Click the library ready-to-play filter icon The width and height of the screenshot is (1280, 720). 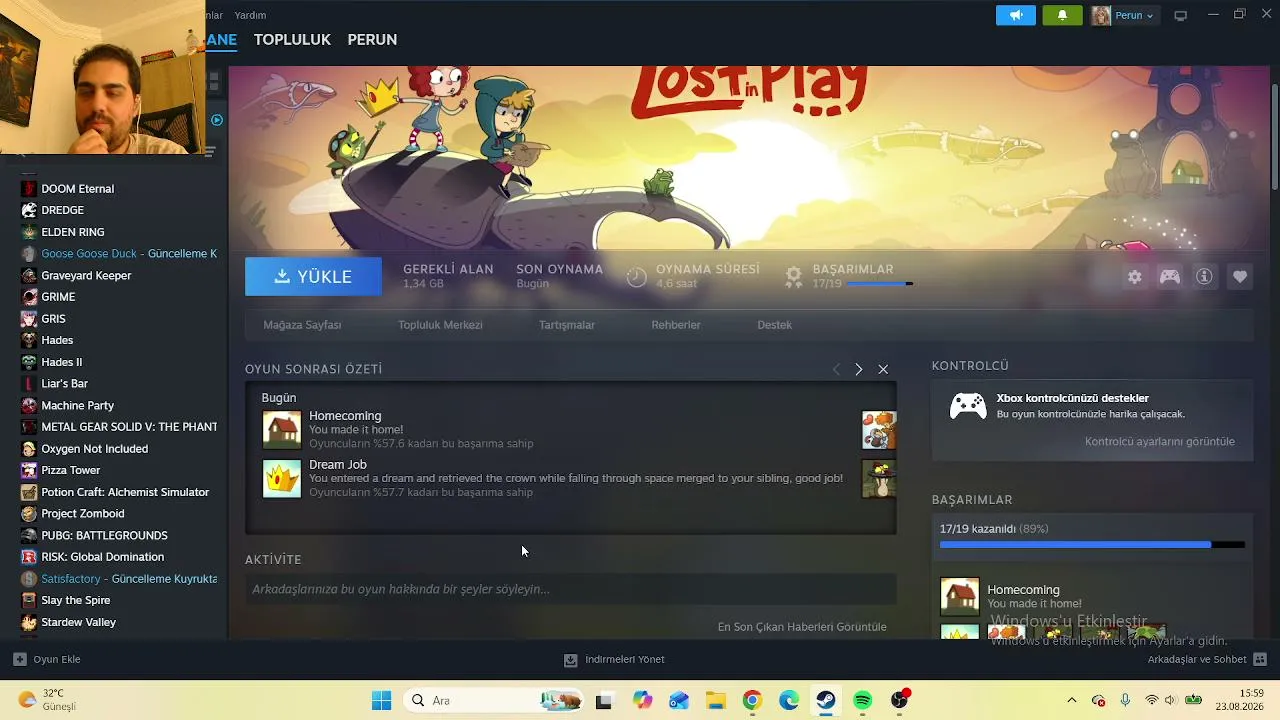click(217, 120)
